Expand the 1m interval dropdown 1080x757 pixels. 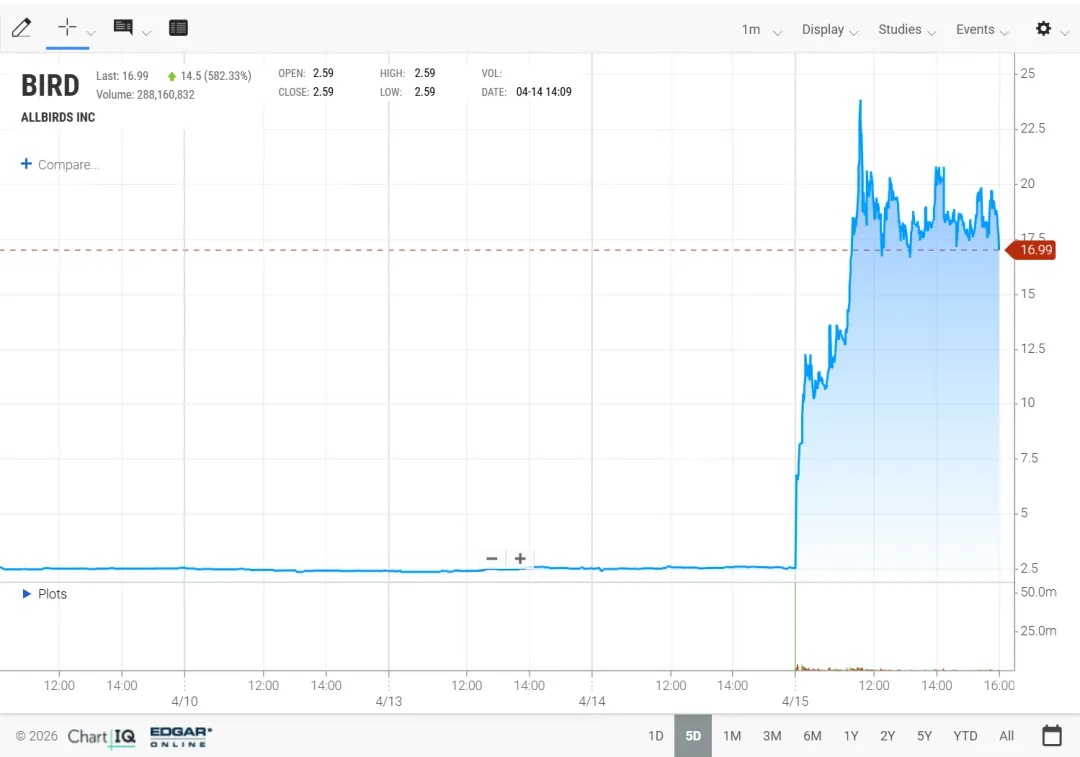[761, 30]
